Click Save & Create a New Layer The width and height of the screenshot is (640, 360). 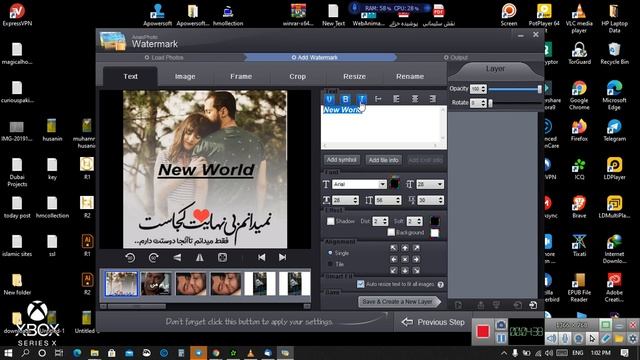tap(399, 302)
